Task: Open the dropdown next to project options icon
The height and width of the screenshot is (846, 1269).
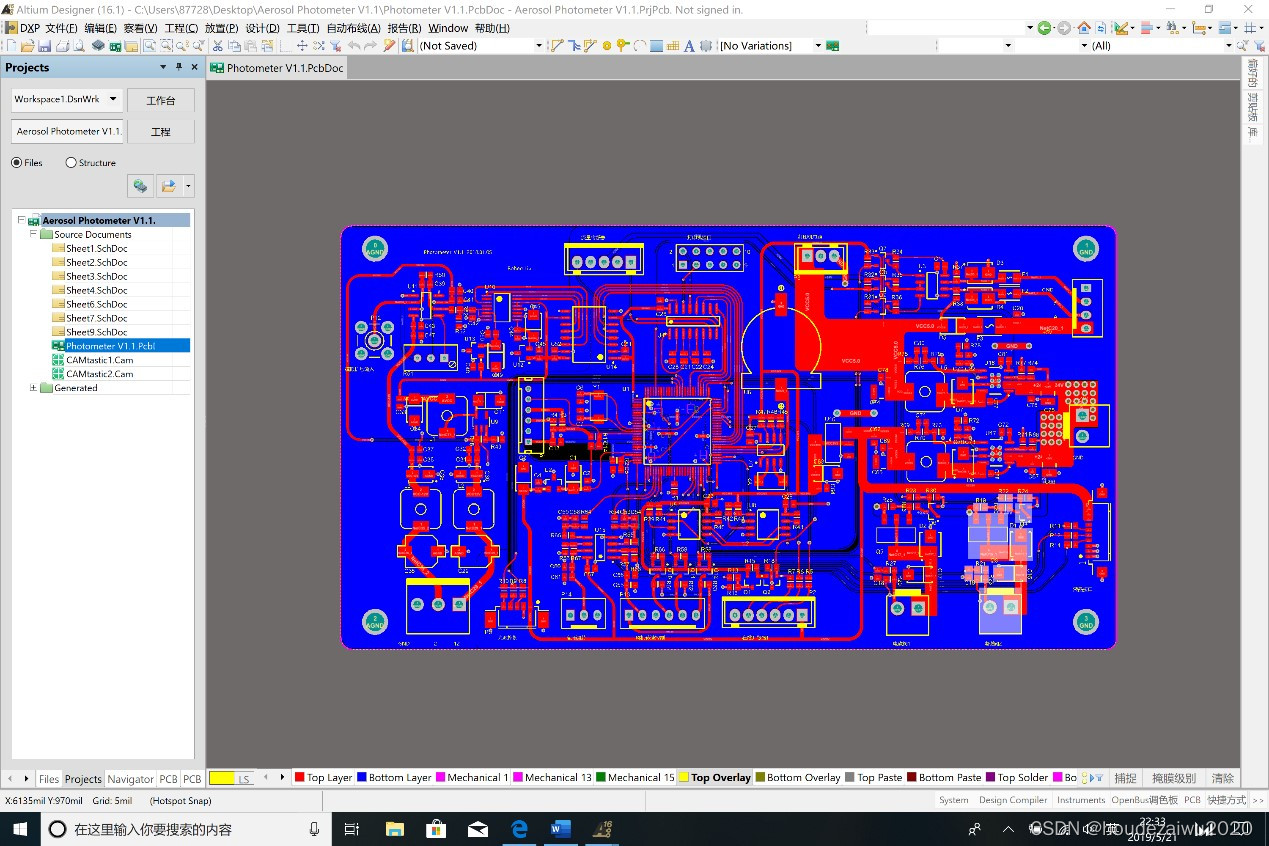Action: coord(188,186)
